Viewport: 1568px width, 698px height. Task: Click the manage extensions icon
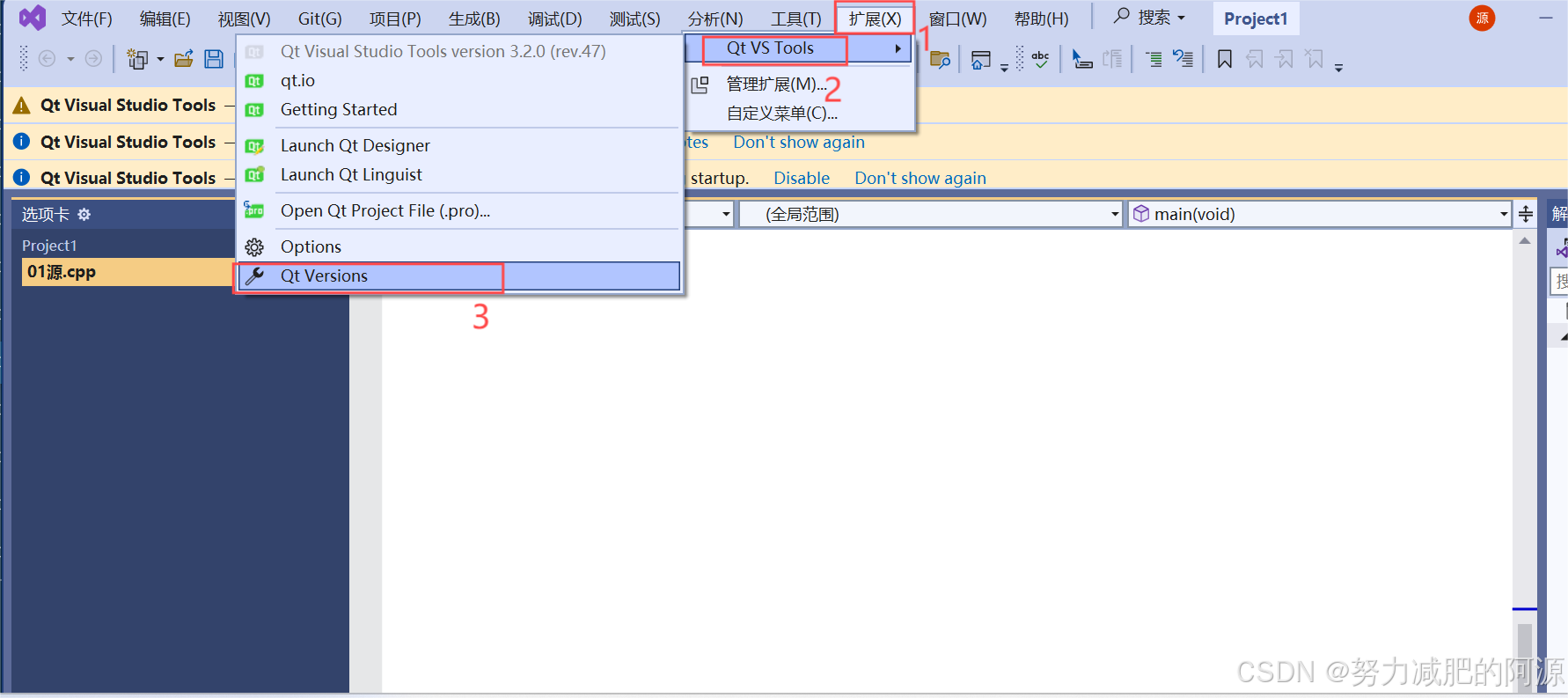click(700, 84)
